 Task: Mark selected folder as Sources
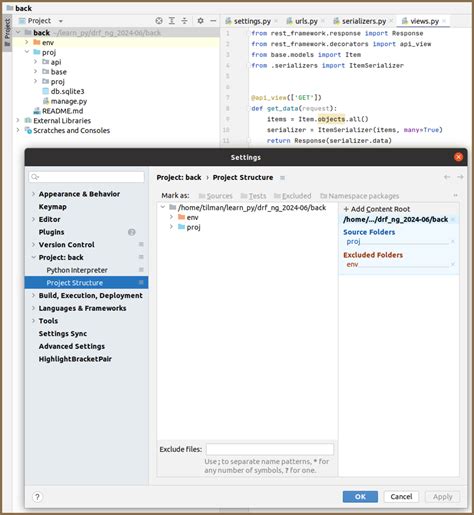215,196
